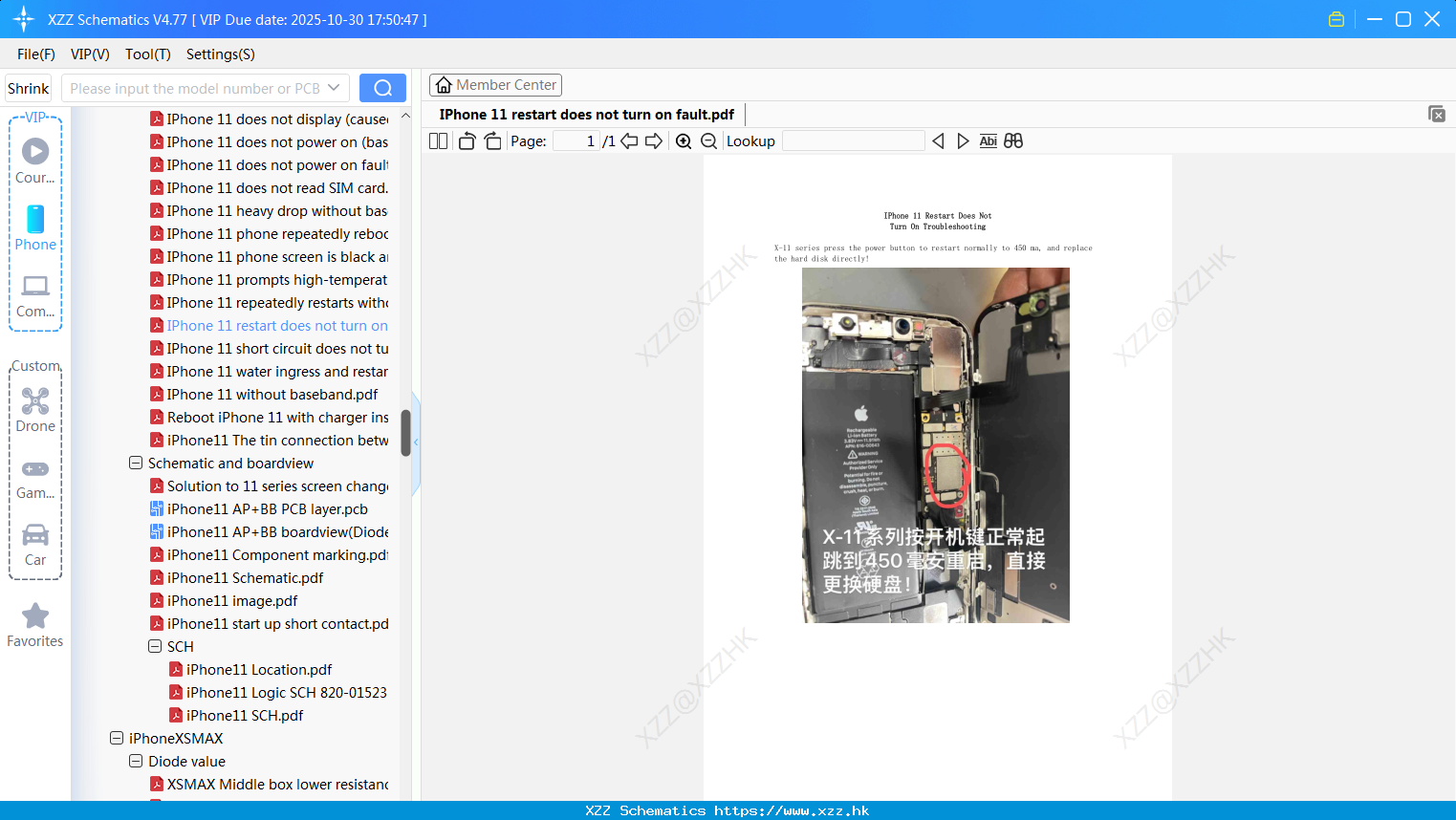This screenshot has width=1456, height=820.
Task: Collapse the left tree panel handle
Action: [416, 442]
